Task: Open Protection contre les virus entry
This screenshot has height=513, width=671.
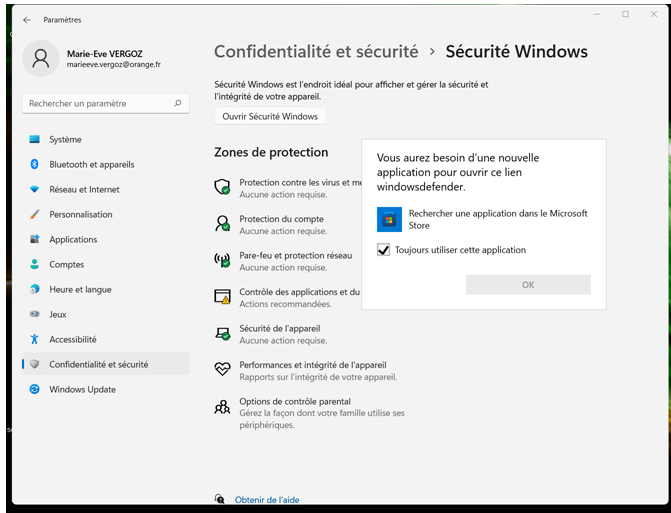Action: pyautogui.click(x=288, y=188)
